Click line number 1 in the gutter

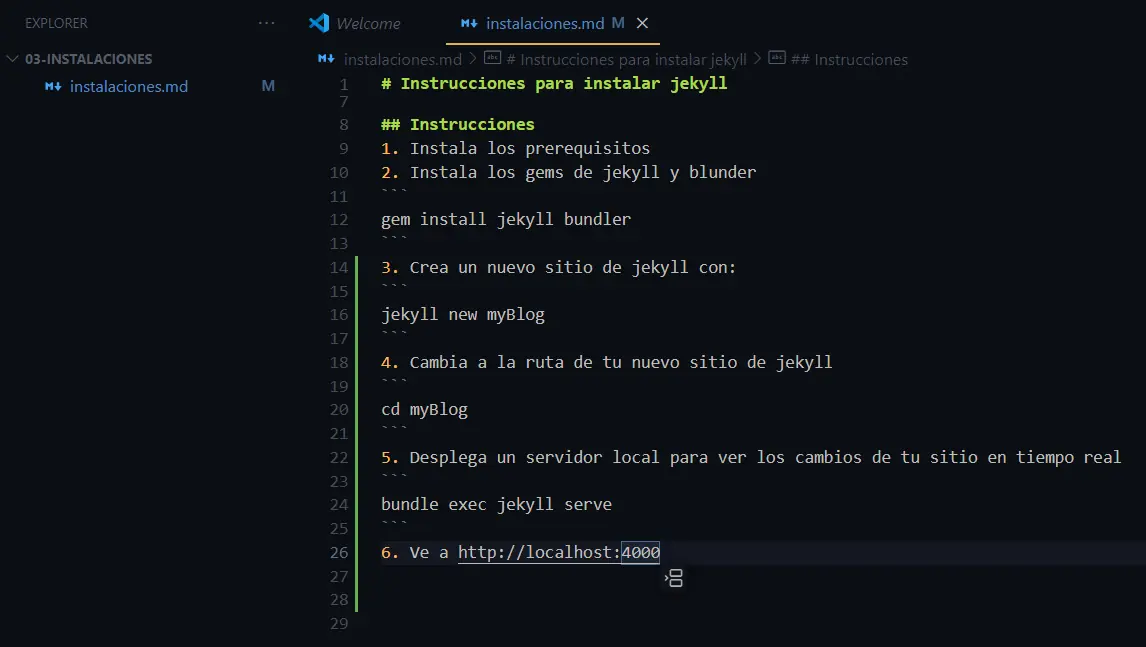pos(344,84)
